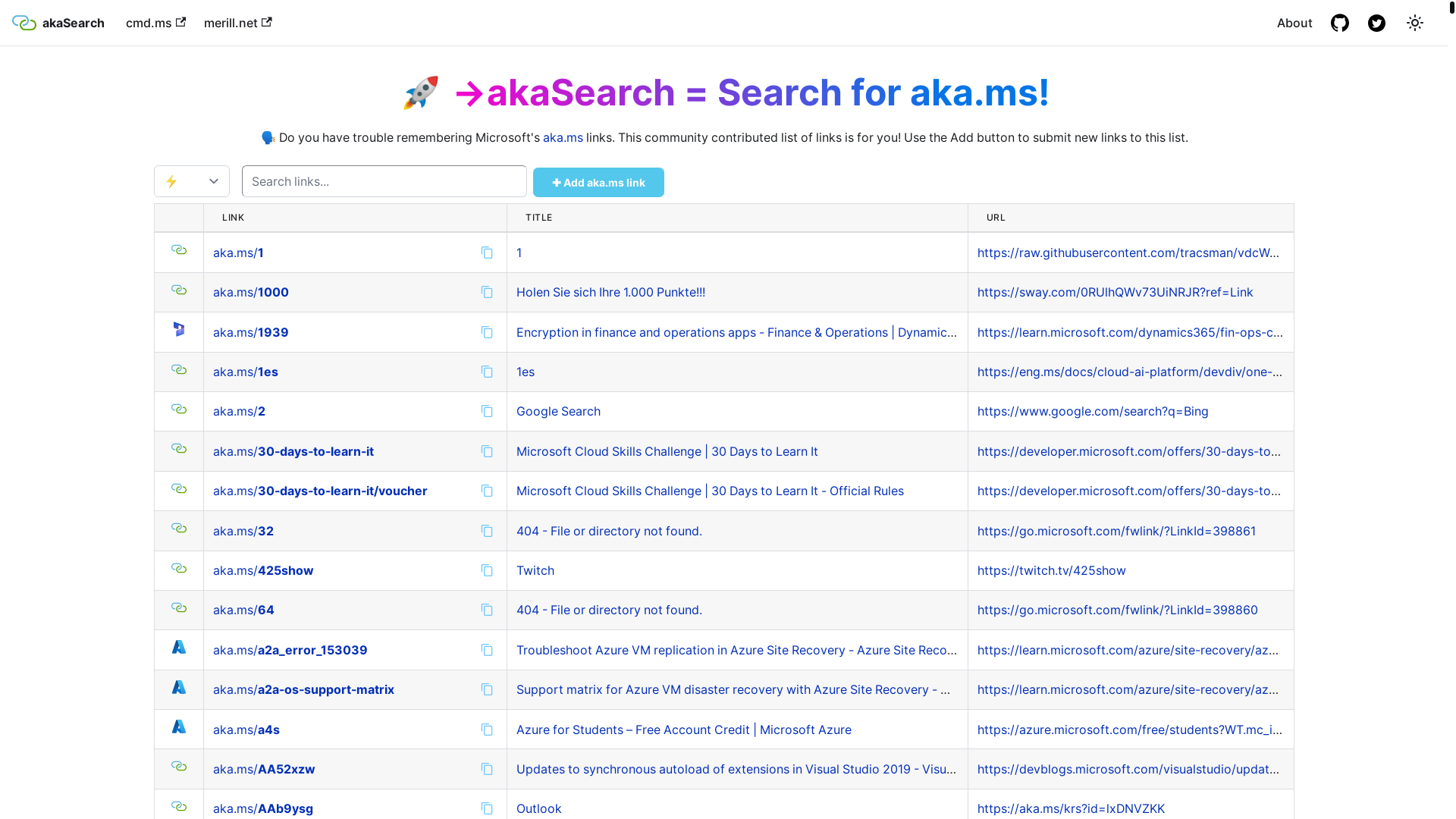Copy the 30-days-to-learn-it/voucher link
This screenshot has width=1456, height=819.
(x=487, y=491)
